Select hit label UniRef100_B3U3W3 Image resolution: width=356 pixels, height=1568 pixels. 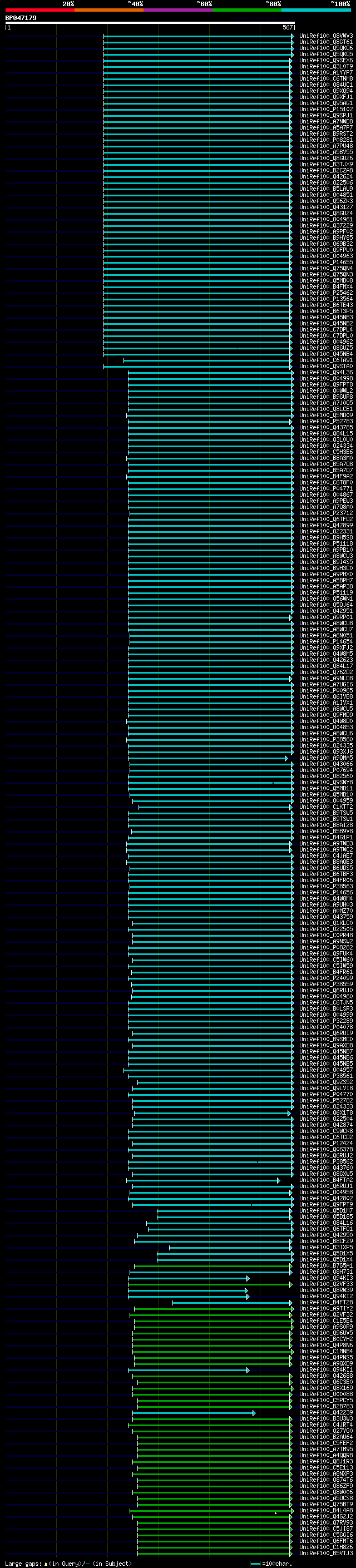[x=325, y=1419]
